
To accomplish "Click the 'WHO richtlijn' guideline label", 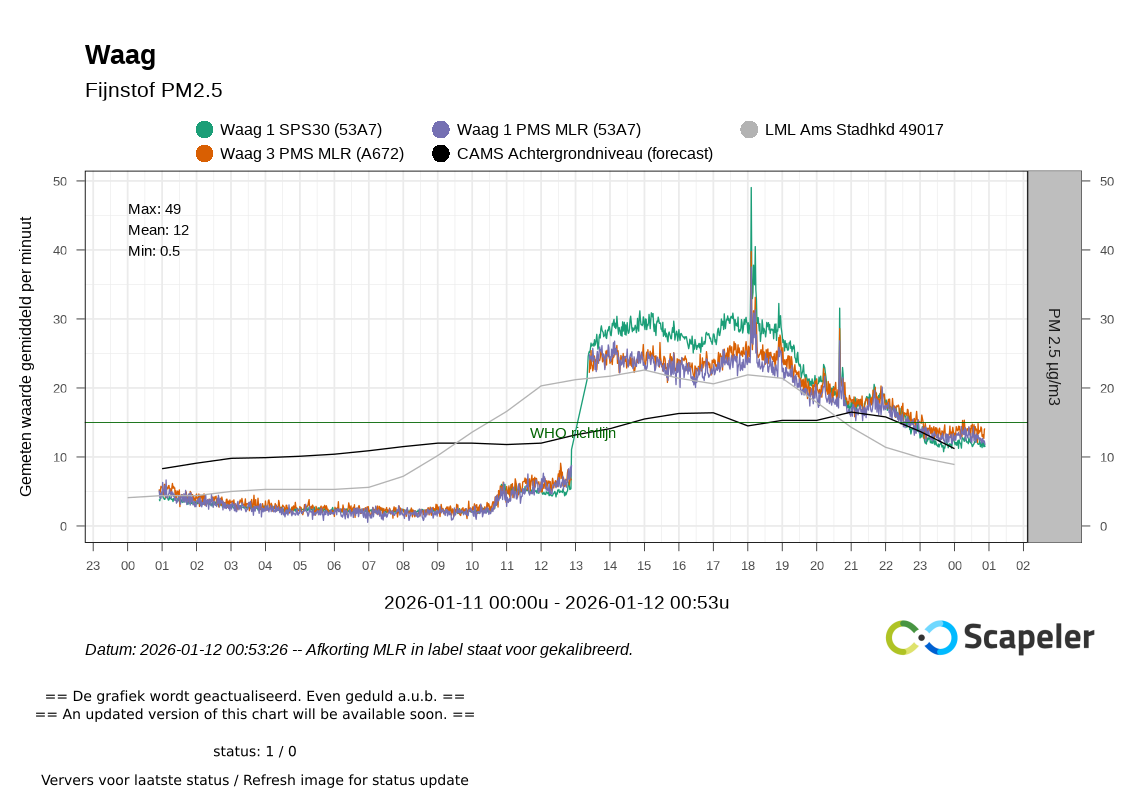I will point(572,433).
